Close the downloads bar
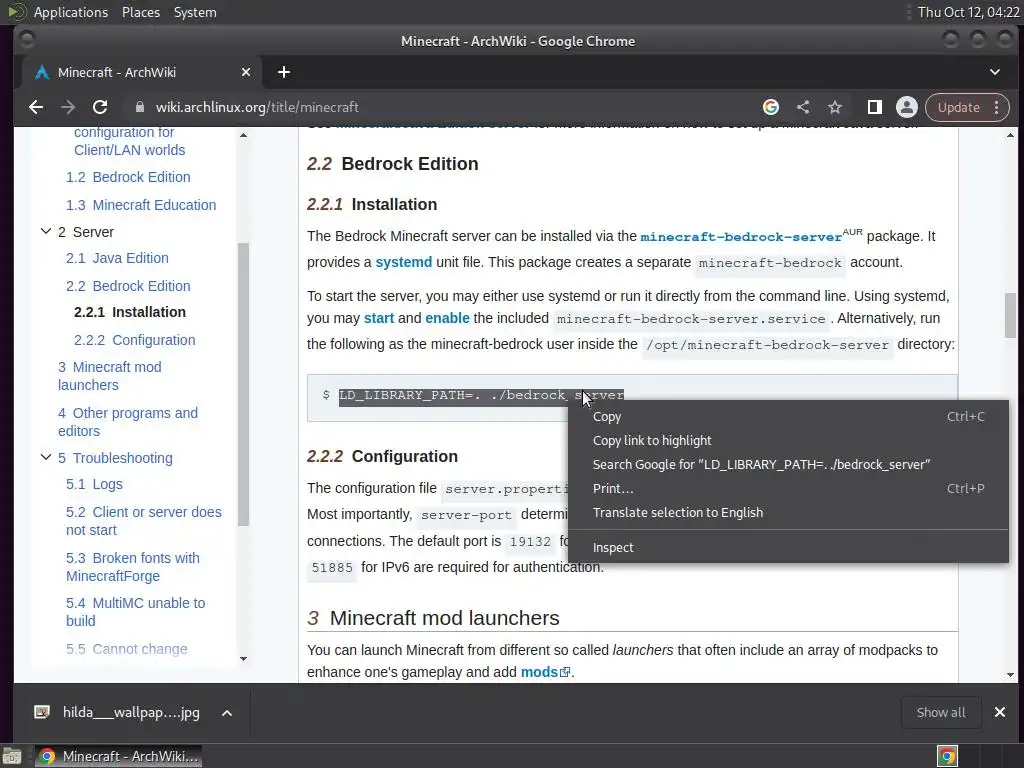 pyautogui.click(x=1000, y=712)
